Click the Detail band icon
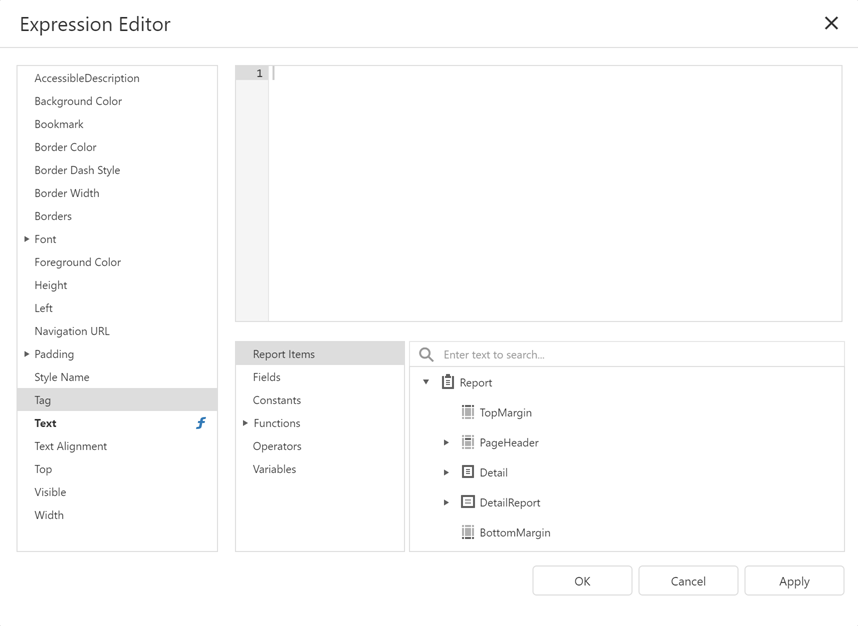858x626 pixels. [x=467, y=472]
